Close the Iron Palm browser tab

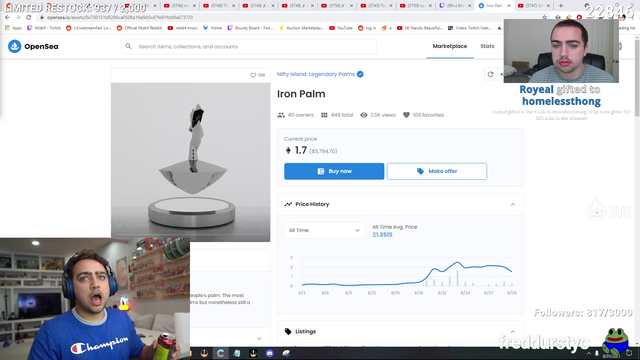(509, 6)
